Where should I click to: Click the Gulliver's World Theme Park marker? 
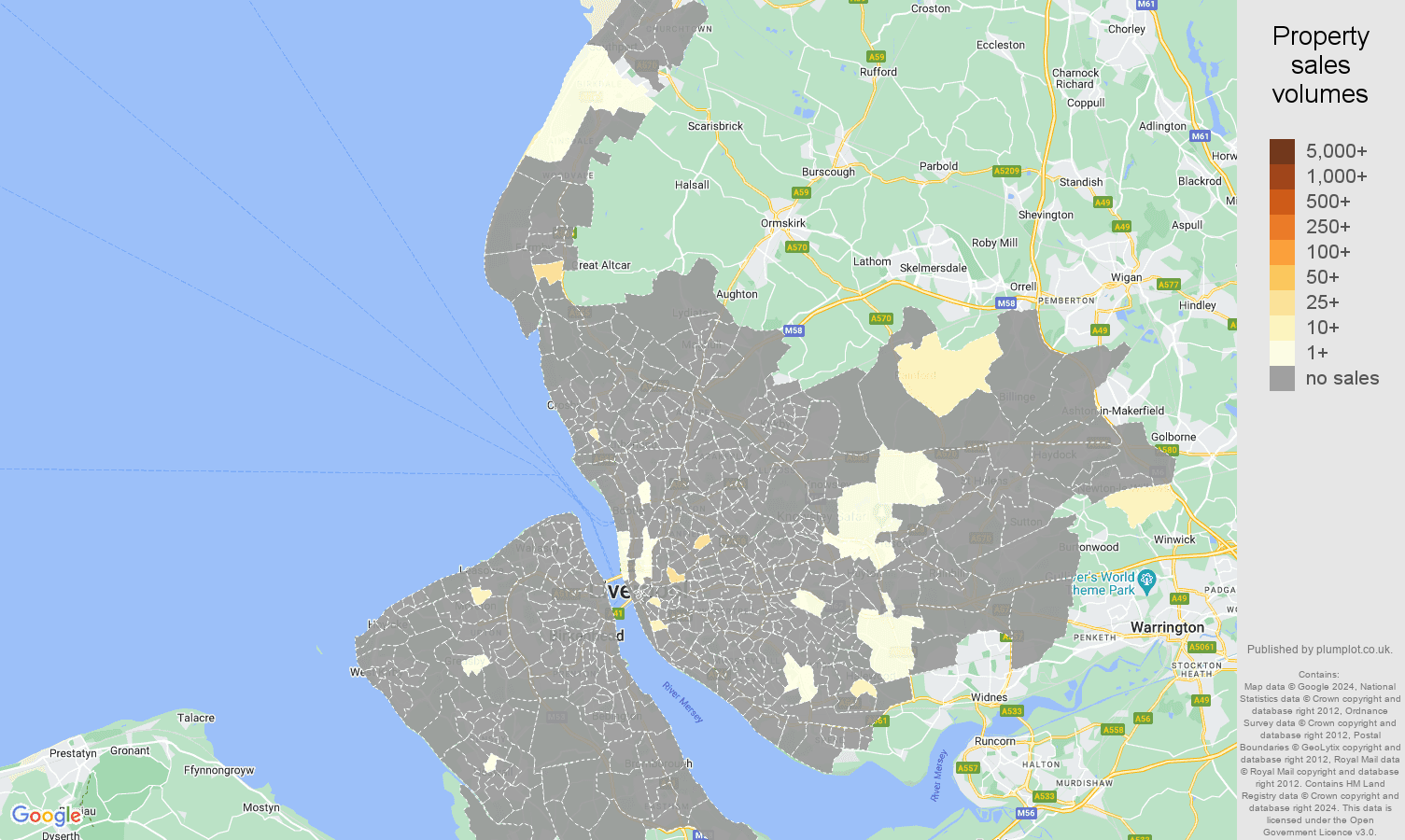pos(1147,581)
